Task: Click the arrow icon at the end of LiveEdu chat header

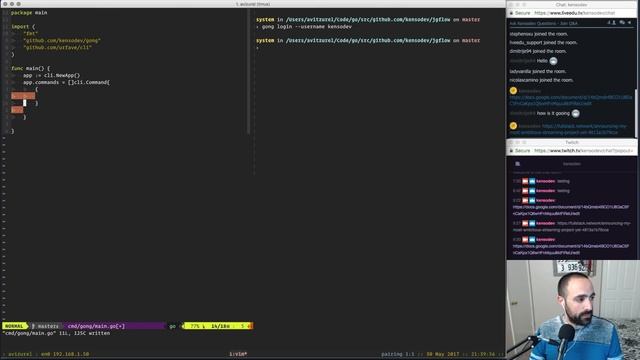Action: coord(630,23)
